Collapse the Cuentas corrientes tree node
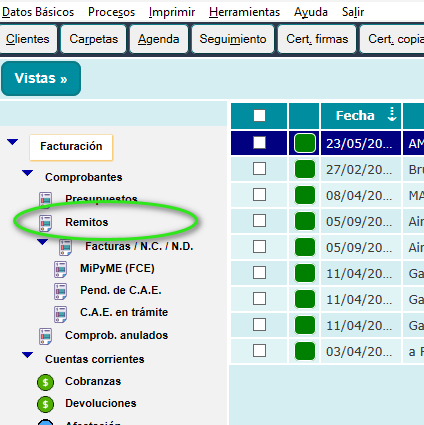The width and height of the screenshot is (424, 425). pos(28,355)
